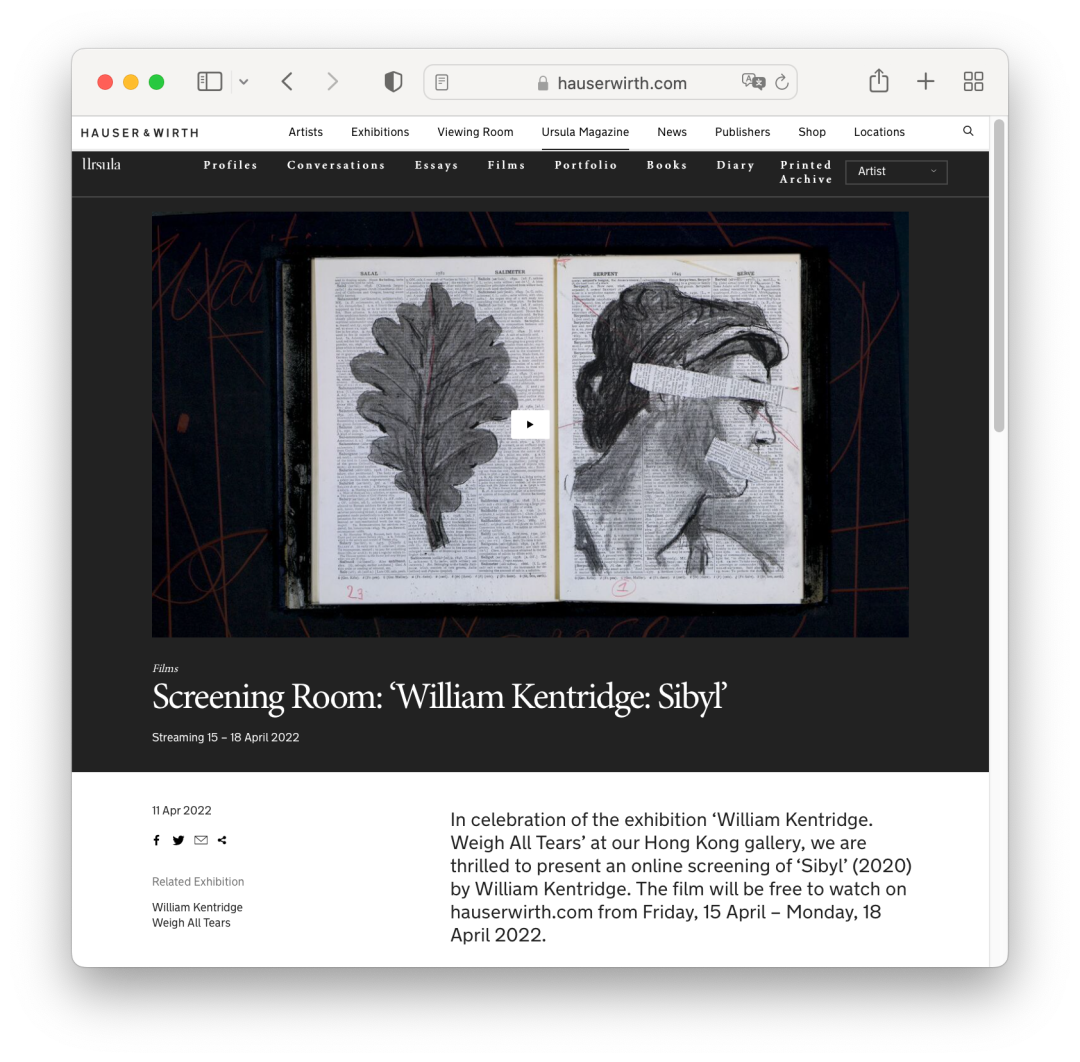
Task: Click the 'Related Exhibition' label
Action: [x=198, y=882]
